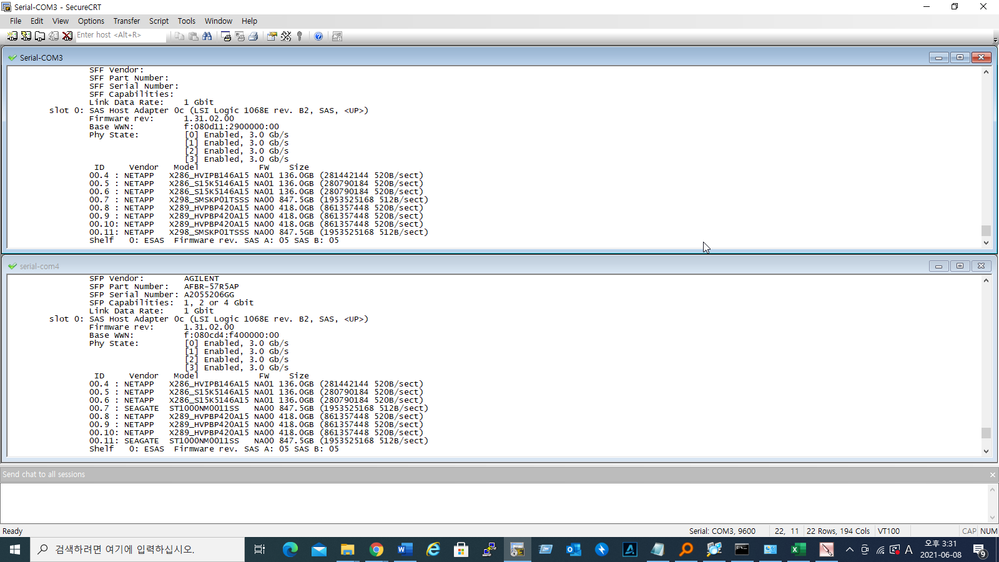Viewport: 999px width, 562px height.
Task: Select the serial-com4 session title
Action: point(39,267)
